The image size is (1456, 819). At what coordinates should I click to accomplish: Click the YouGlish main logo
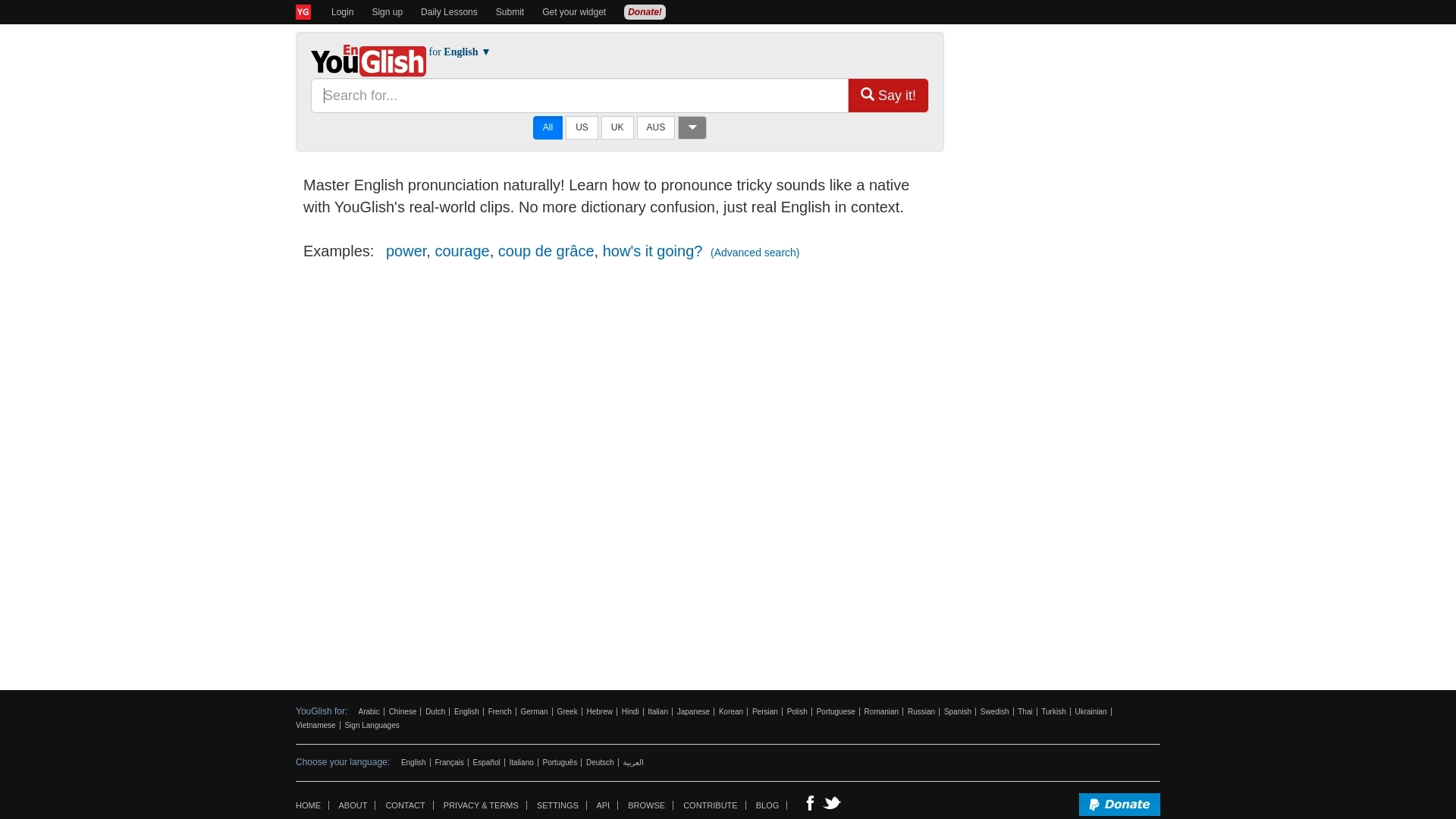pyautogui.click(x=369, y=61)
